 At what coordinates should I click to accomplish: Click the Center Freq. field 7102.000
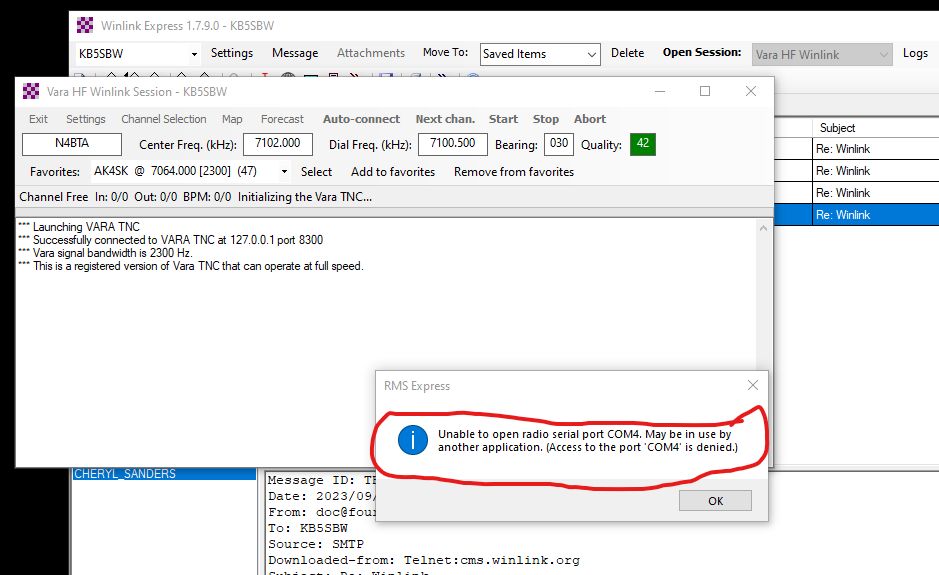pos(278,144)
